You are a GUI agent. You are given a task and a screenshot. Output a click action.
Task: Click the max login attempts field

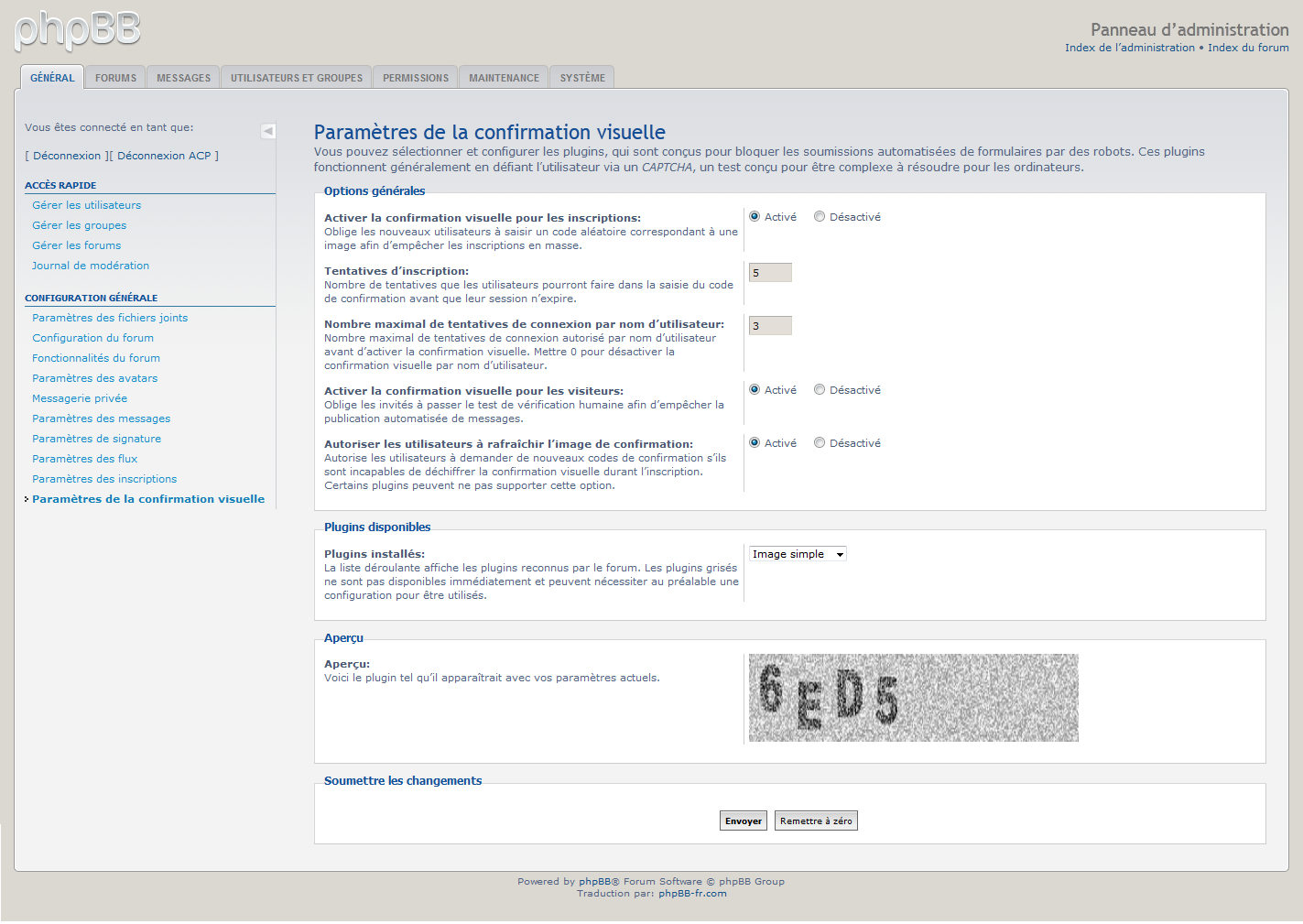770,326
